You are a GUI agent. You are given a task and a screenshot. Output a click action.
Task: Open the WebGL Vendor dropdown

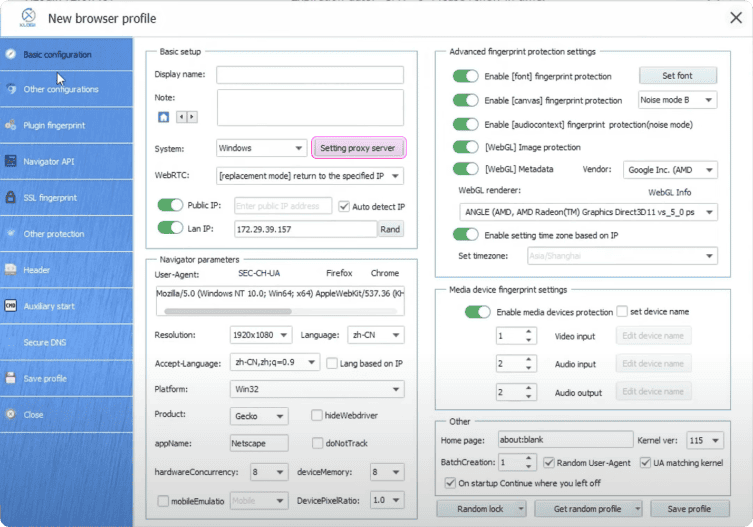(670, 170)
